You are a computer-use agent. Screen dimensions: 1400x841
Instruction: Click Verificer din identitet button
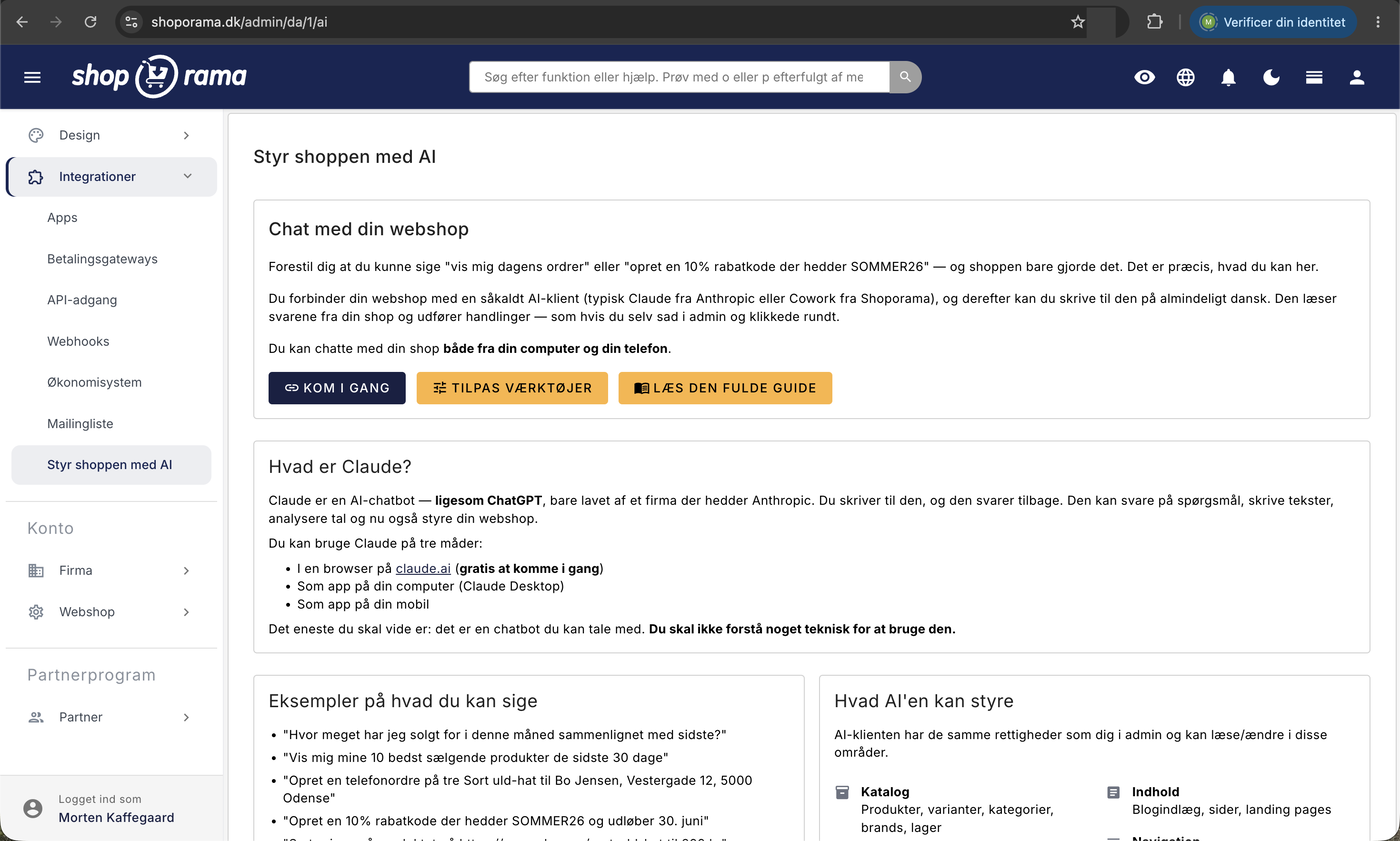click(x=1273, y=22)
